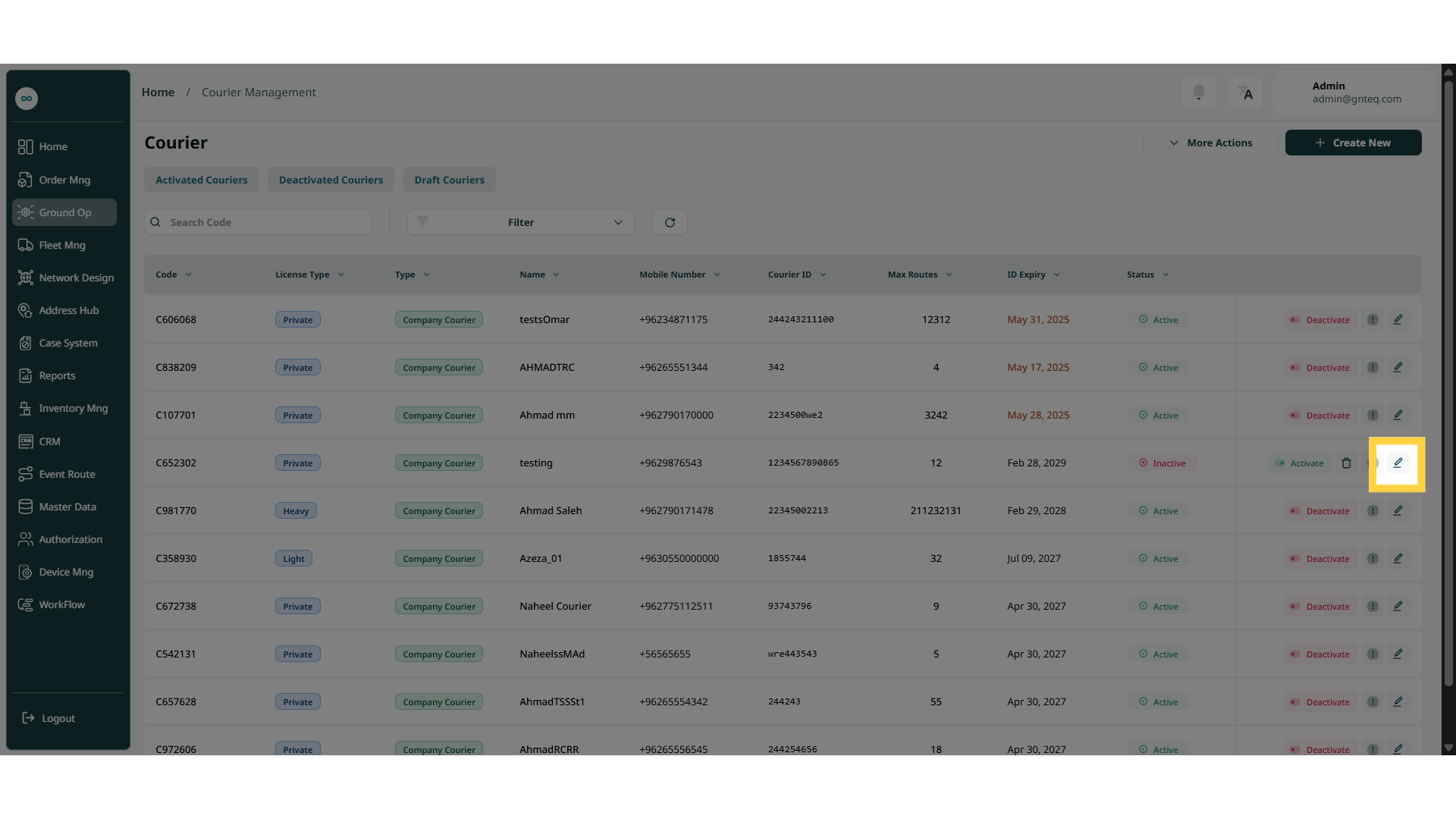1456x819 pixels.
Task: Select Ground Op in the sidebar
Action: coord(64,212)
